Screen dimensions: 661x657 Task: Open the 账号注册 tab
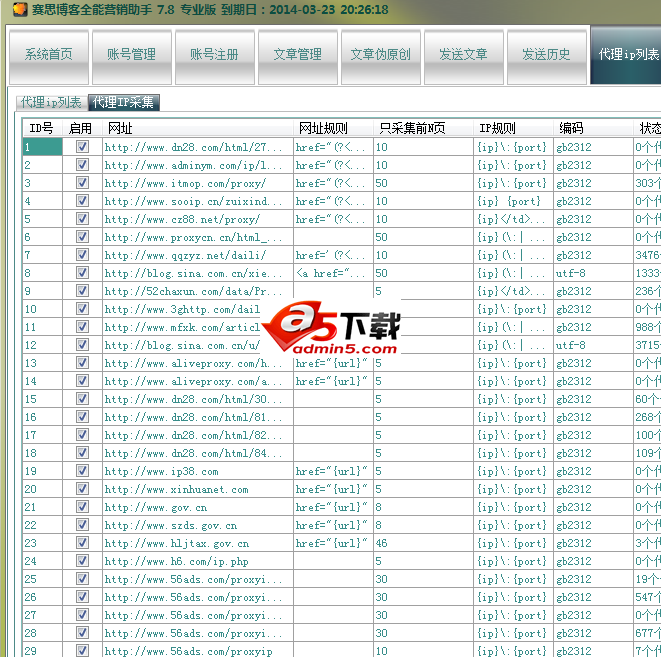(x=214, y=55)
